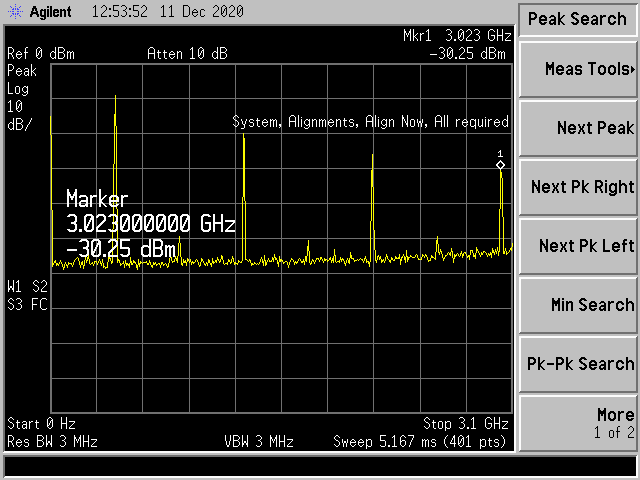Viewport: 640px width, 480px height.
Task: Click the Start 0 Hz label
Action: coord(41,424)
